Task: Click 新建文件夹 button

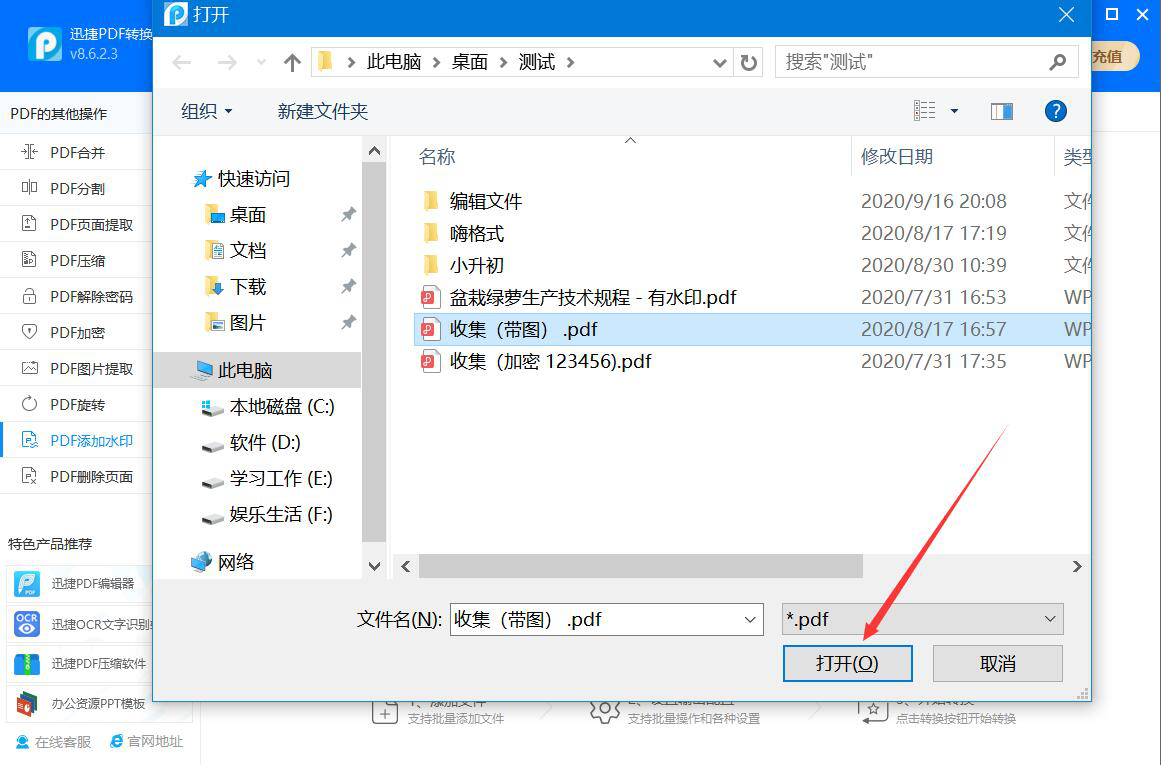Action: (x=322, y=111)
